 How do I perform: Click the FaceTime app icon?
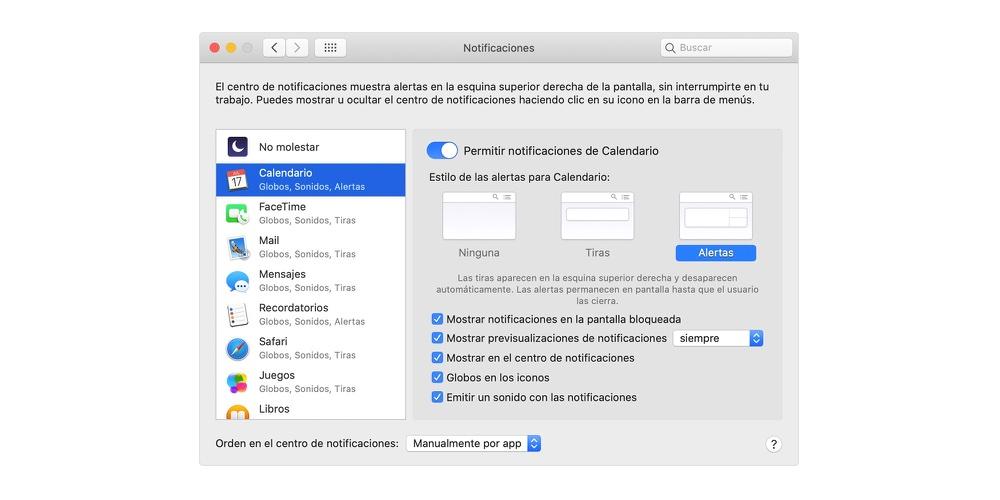pos(237,214)
